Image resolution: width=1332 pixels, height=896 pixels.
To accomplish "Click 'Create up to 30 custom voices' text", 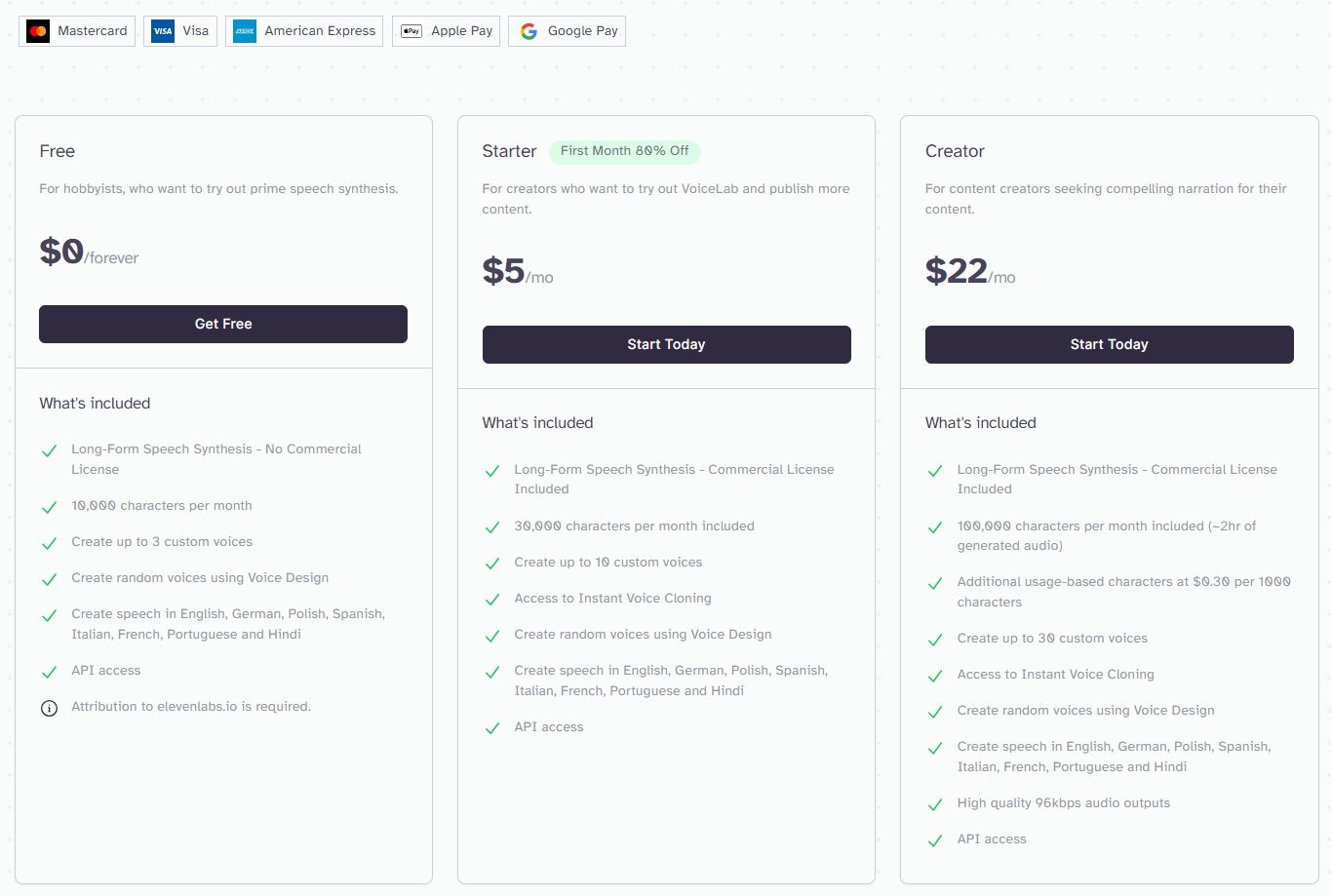I will pos(1052,639).
